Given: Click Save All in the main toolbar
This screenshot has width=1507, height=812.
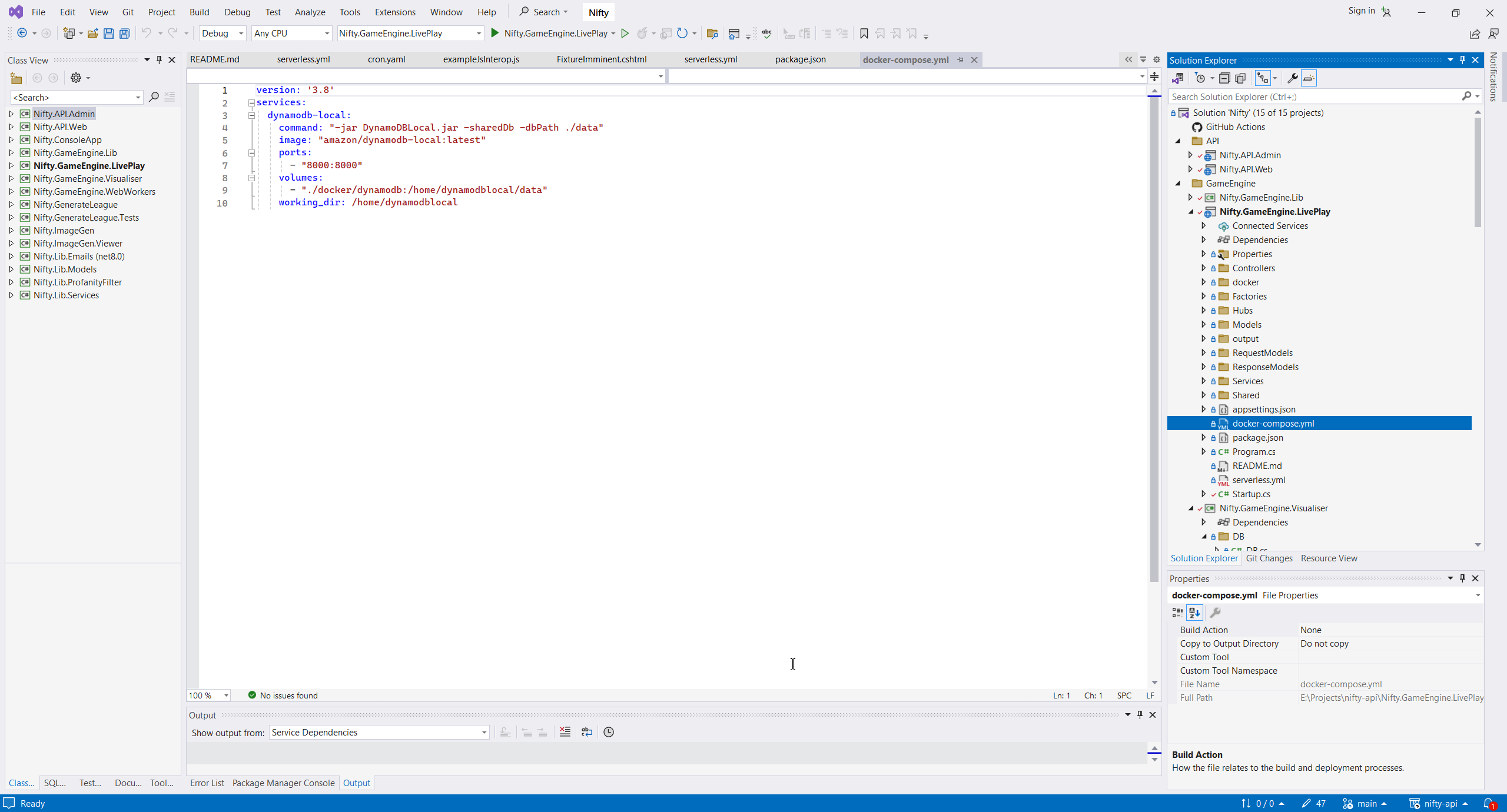Looking at the screenshot, I should tap(124, 34).
